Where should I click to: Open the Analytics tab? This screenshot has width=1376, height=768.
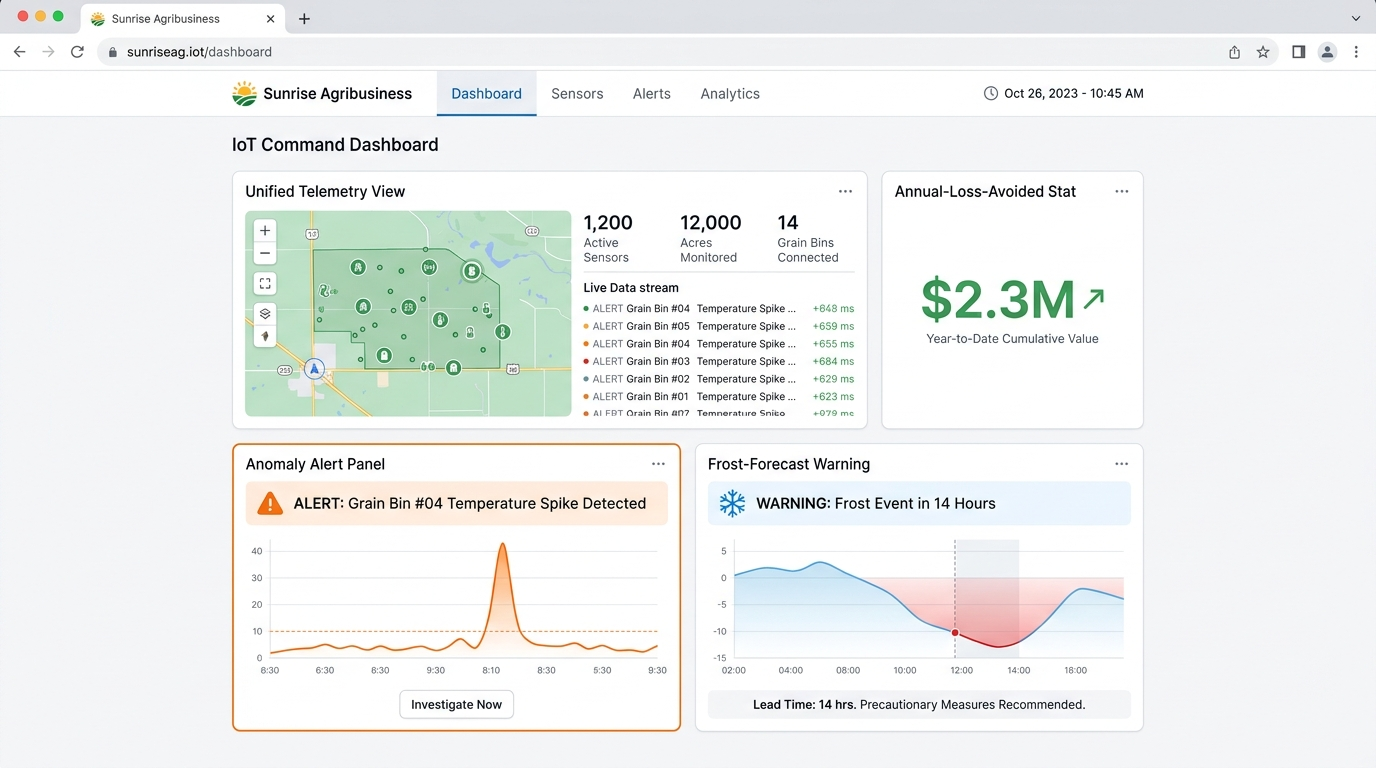click(x=730, y=94)
